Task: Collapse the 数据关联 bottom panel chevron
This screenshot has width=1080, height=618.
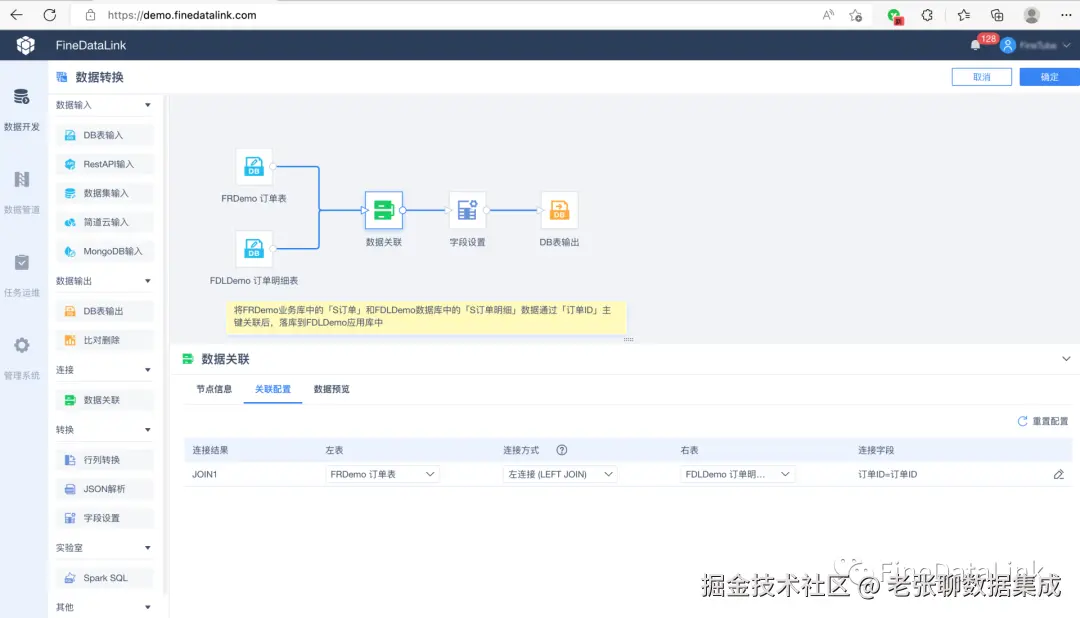Action: (1066, 358)
